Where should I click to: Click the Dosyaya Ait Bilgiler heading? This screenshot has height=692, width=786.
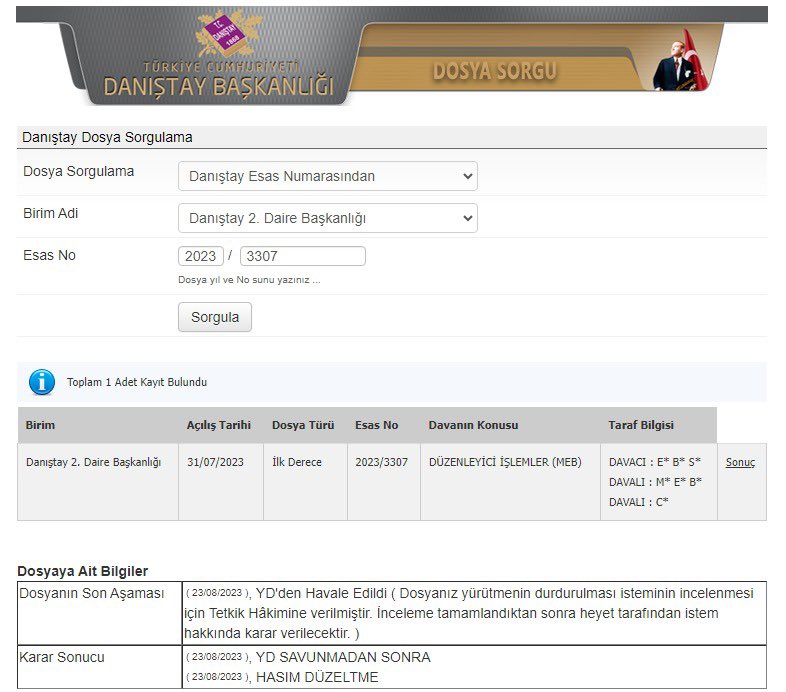(x=83, y=571)
